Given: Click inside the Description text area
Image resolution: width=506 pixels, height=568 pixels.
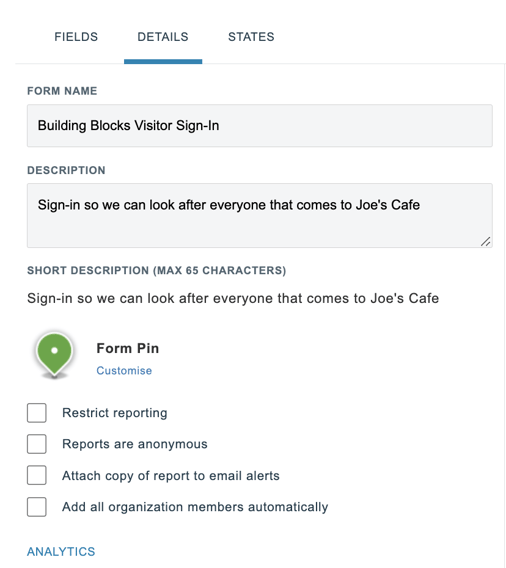Looking at the screenshot, I should (x=260, y=216).
